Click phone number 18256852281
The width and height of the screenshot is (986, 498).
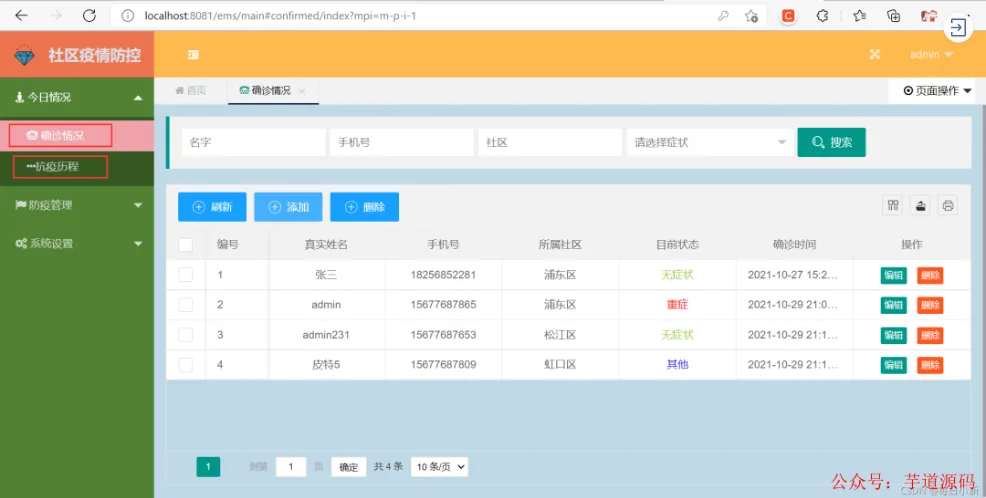(x=443, y=275)
